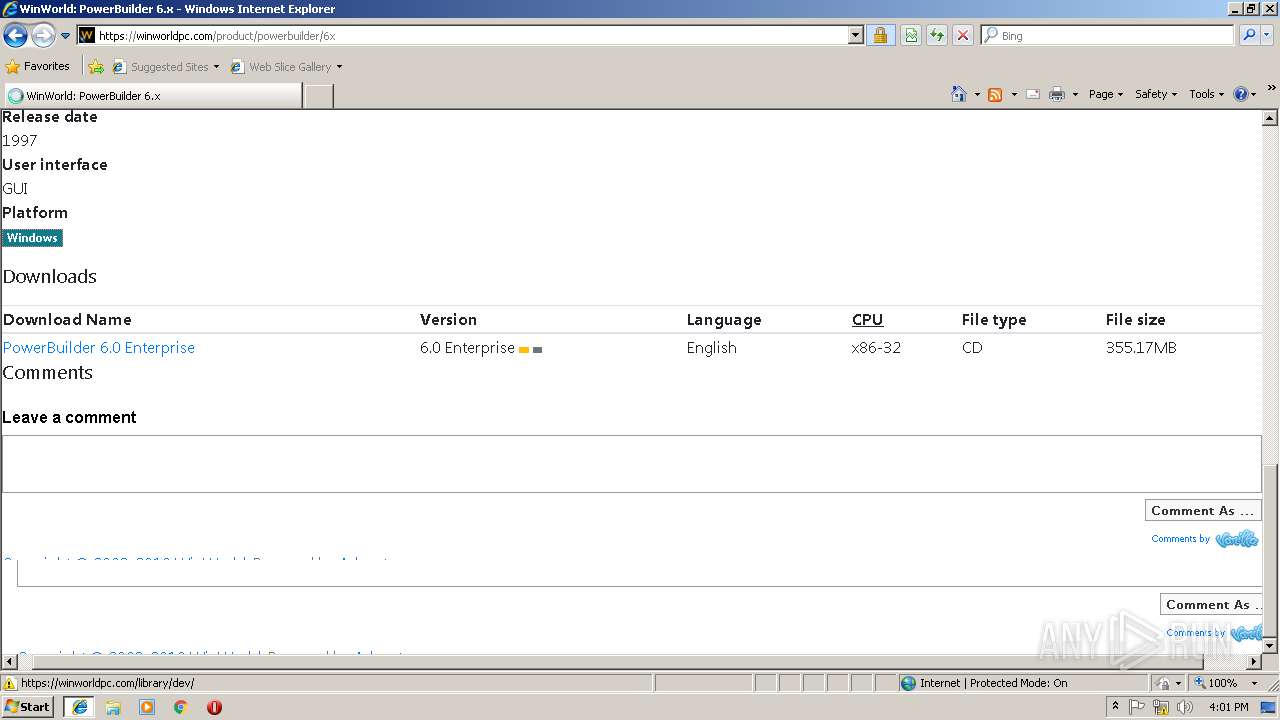Open the Suggested Sites dropdown
The height and width of the screenshot is (720, 1280).
click(x=166, y=67)
